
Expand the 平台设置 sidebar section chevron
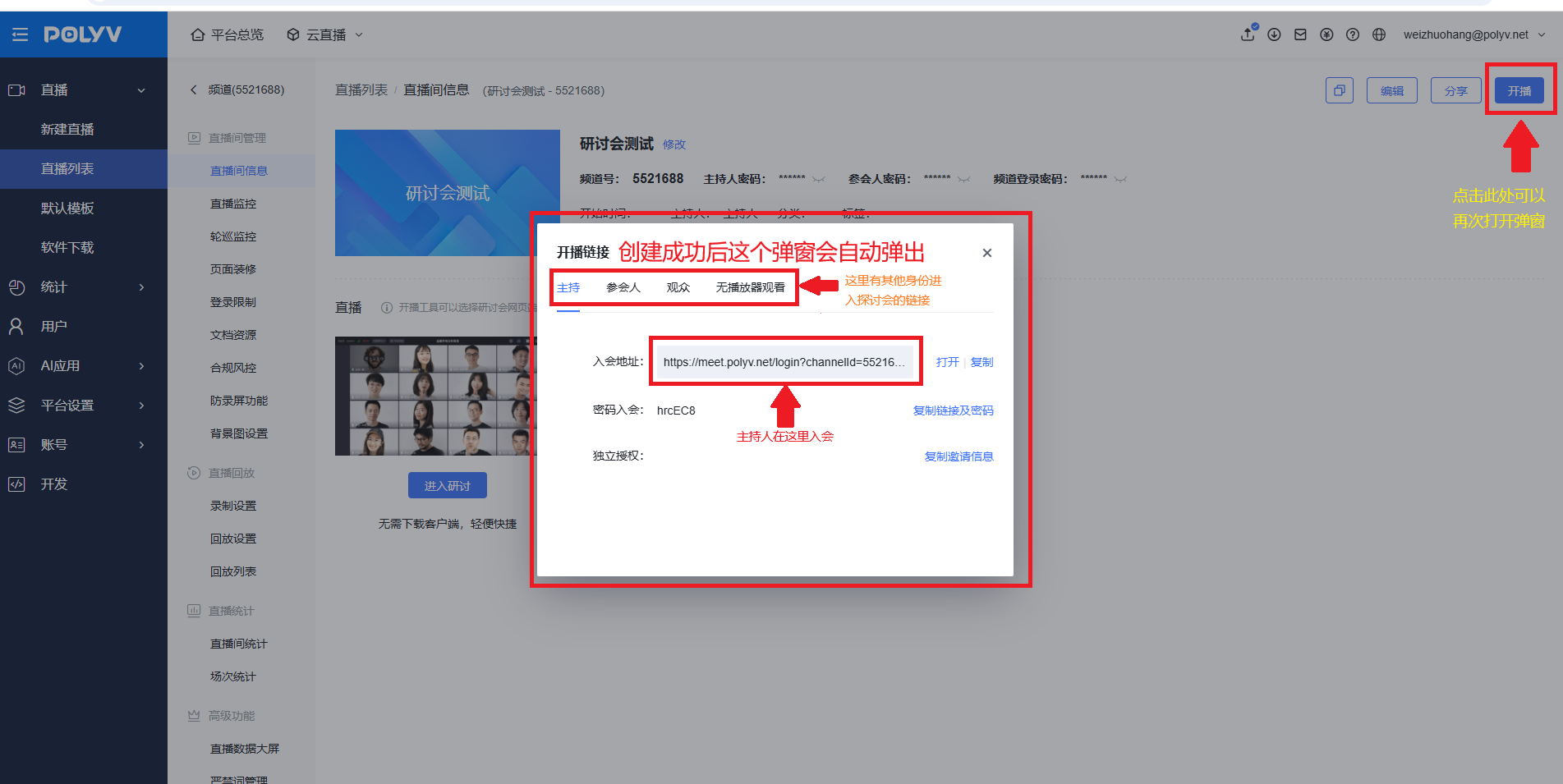coord(141,406)
